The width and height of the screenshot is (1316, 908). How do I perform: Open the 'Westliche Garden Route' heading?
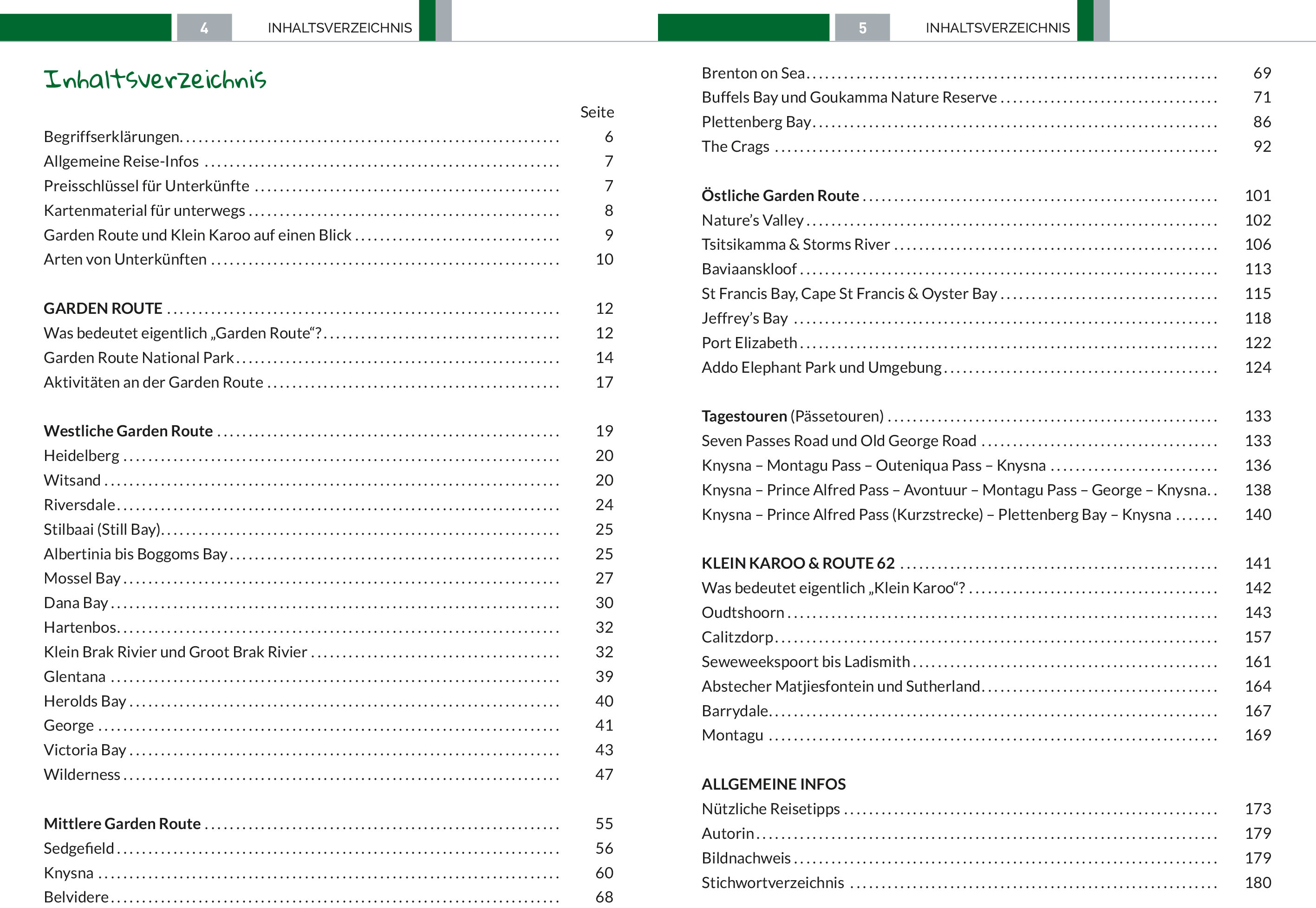[x=128, y=431]
